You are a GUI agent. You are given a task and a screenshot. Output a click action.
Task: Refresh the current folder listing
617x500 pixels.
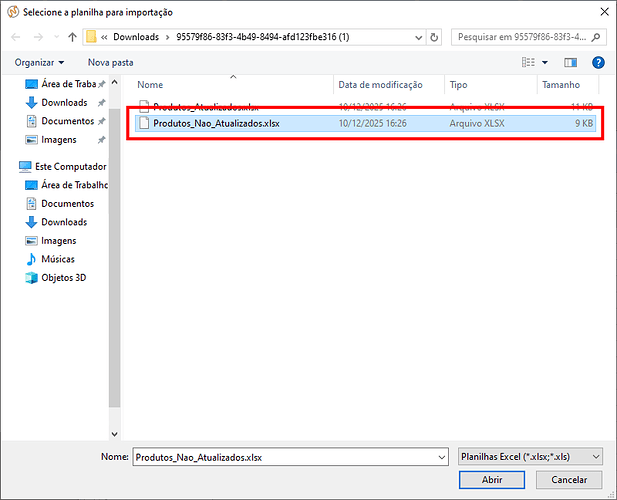tap(434, 37)
